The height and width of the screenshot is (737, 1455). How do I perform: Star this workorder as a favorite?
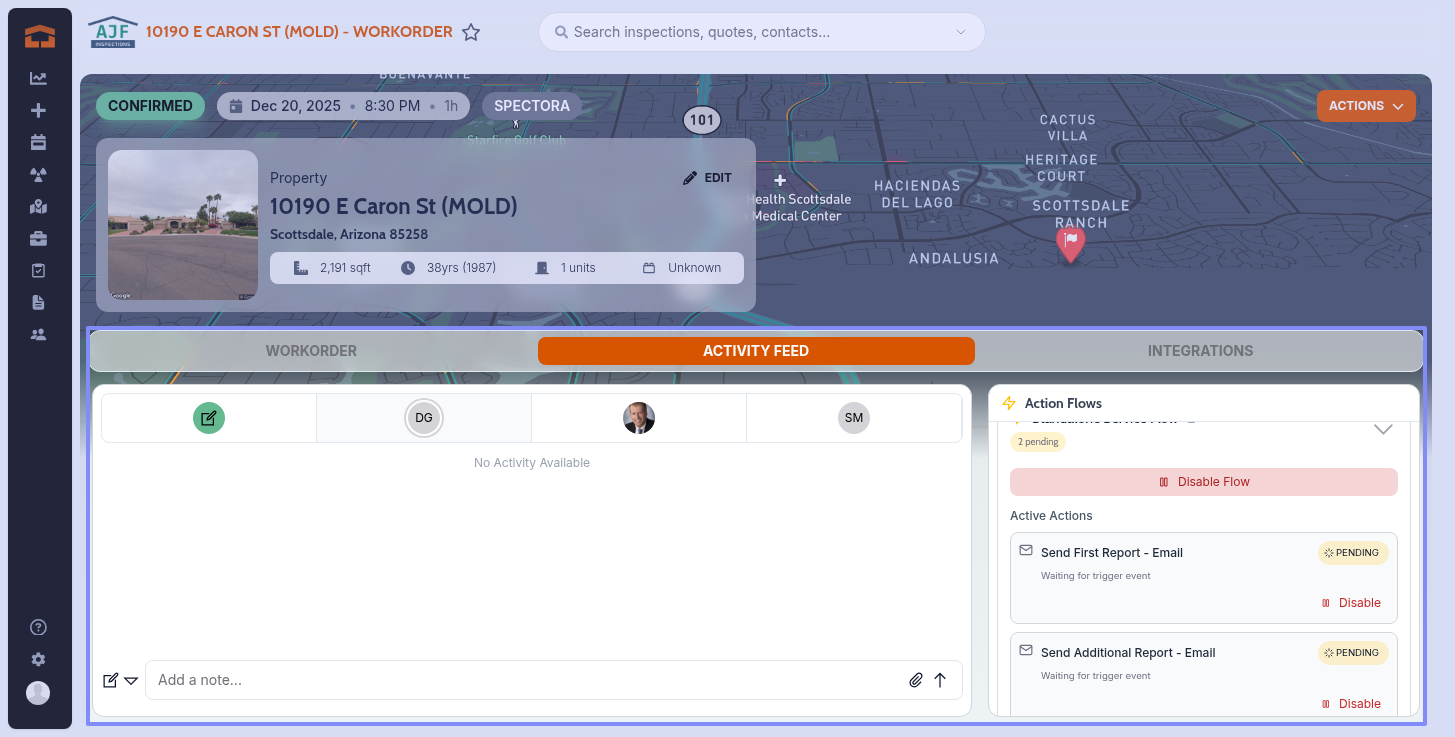471,32
